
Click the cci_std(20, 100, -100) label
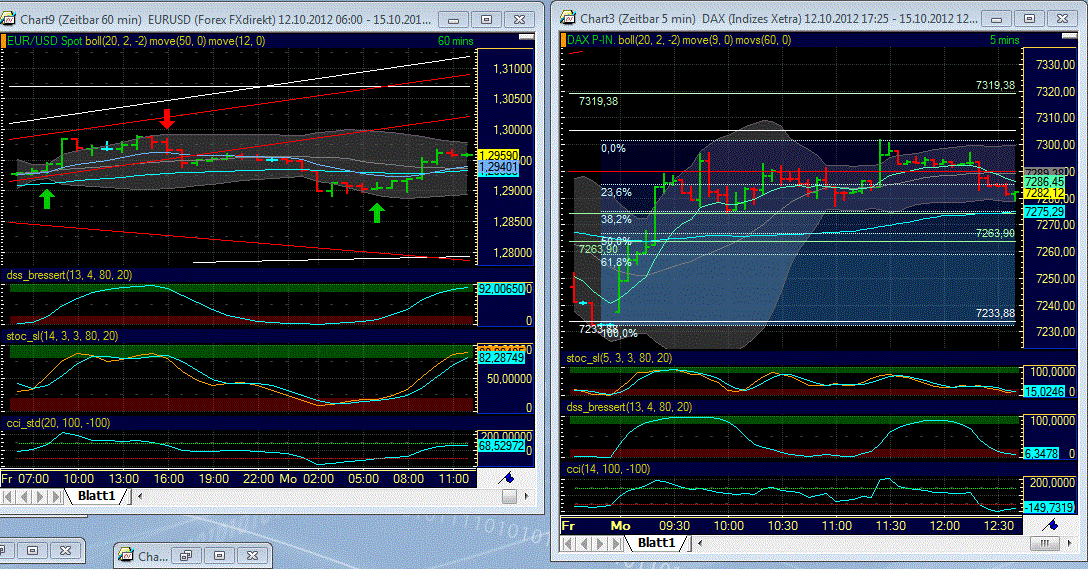58,423
